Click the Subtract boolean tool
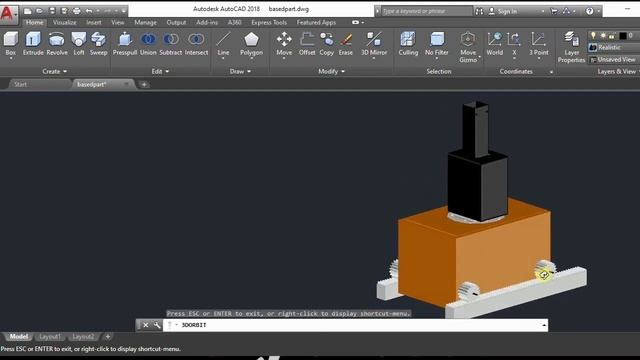Screen dimensions: 640x360 (171, 44)
